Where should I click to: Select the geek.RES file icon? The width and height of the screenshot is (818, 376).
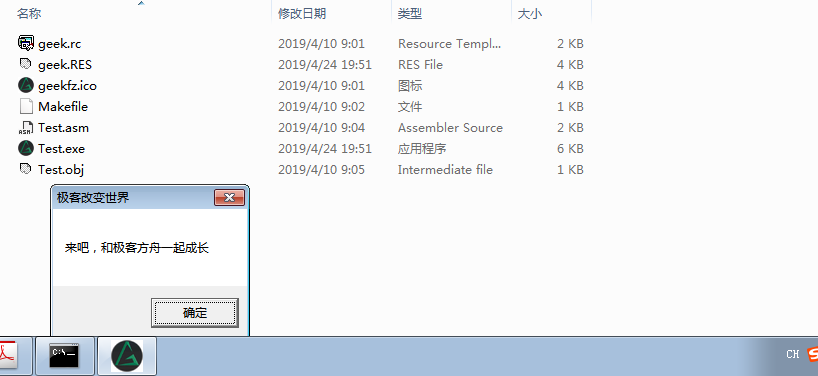[x=26, y=64]
